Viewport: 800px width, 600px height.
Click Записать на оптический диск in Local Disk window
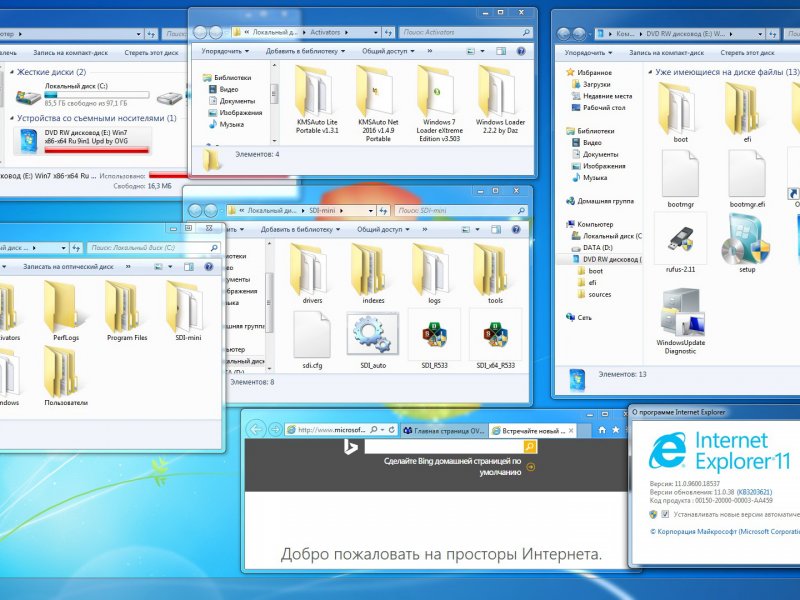[68, 266]
